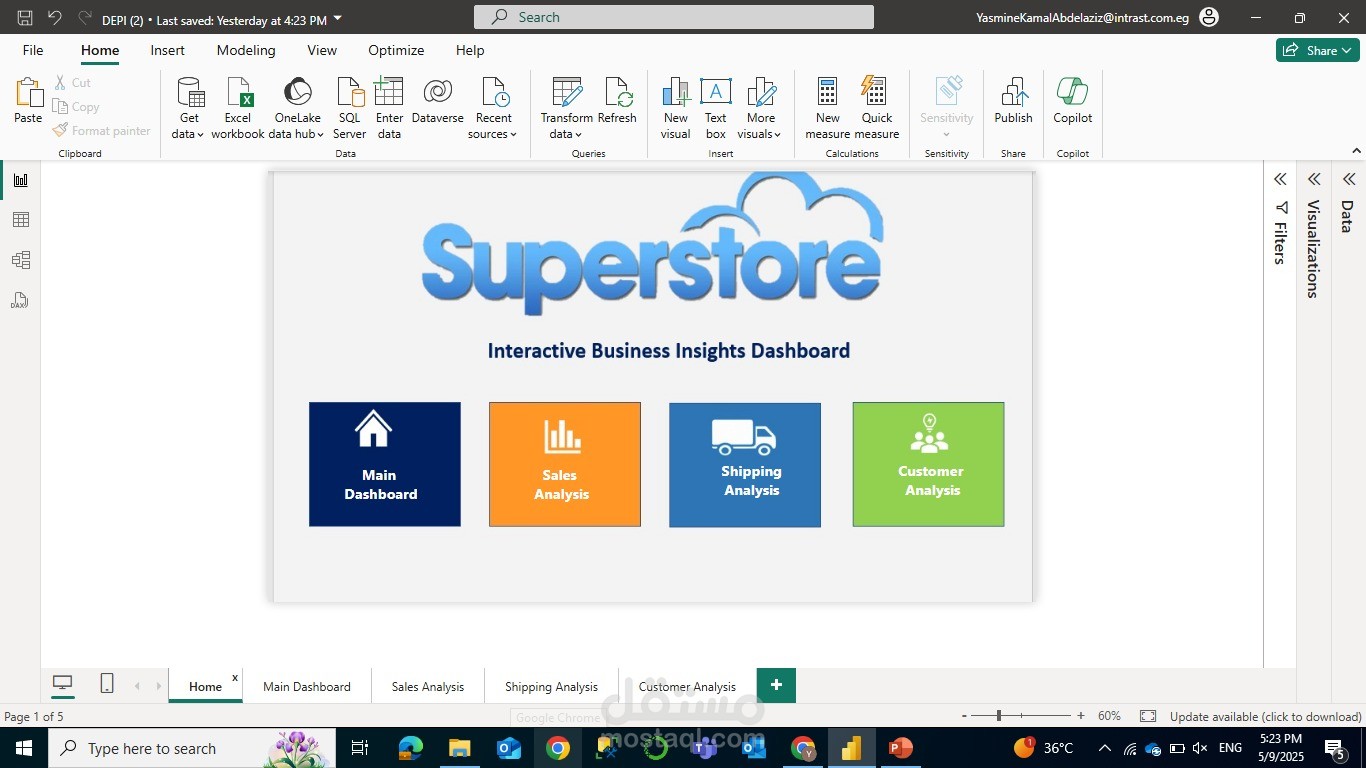Screen dimensions: 1366x768
Task: Add a New visual to the canvas
Action: (675, 104)
